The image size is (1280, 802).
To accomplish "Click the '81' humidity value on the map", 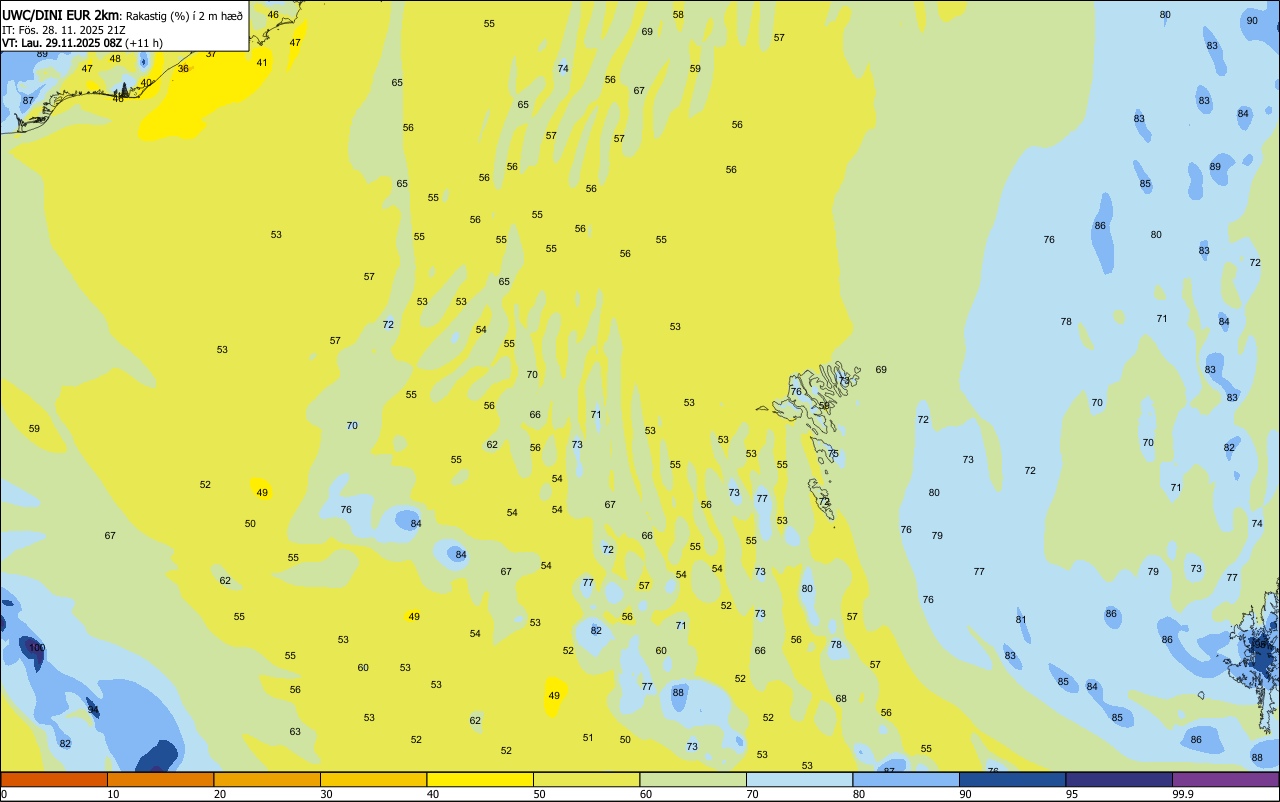I will pyautogui.click(x=1021, y=620).
